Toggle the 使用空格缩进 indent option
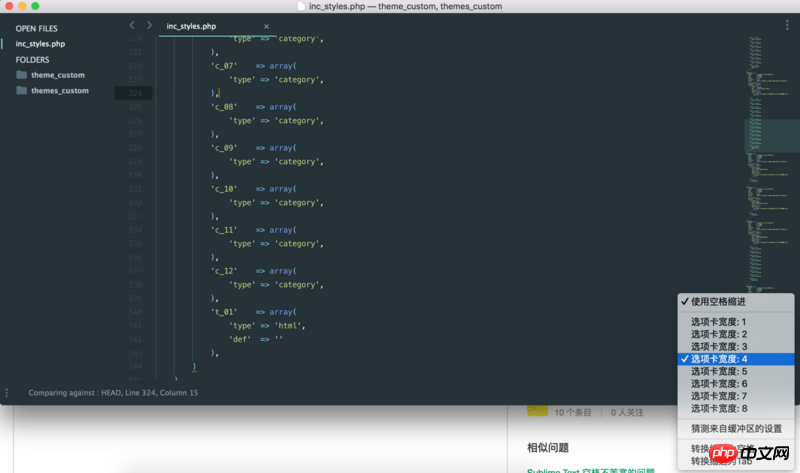800x473 pixels. click(x=717, y=301)
